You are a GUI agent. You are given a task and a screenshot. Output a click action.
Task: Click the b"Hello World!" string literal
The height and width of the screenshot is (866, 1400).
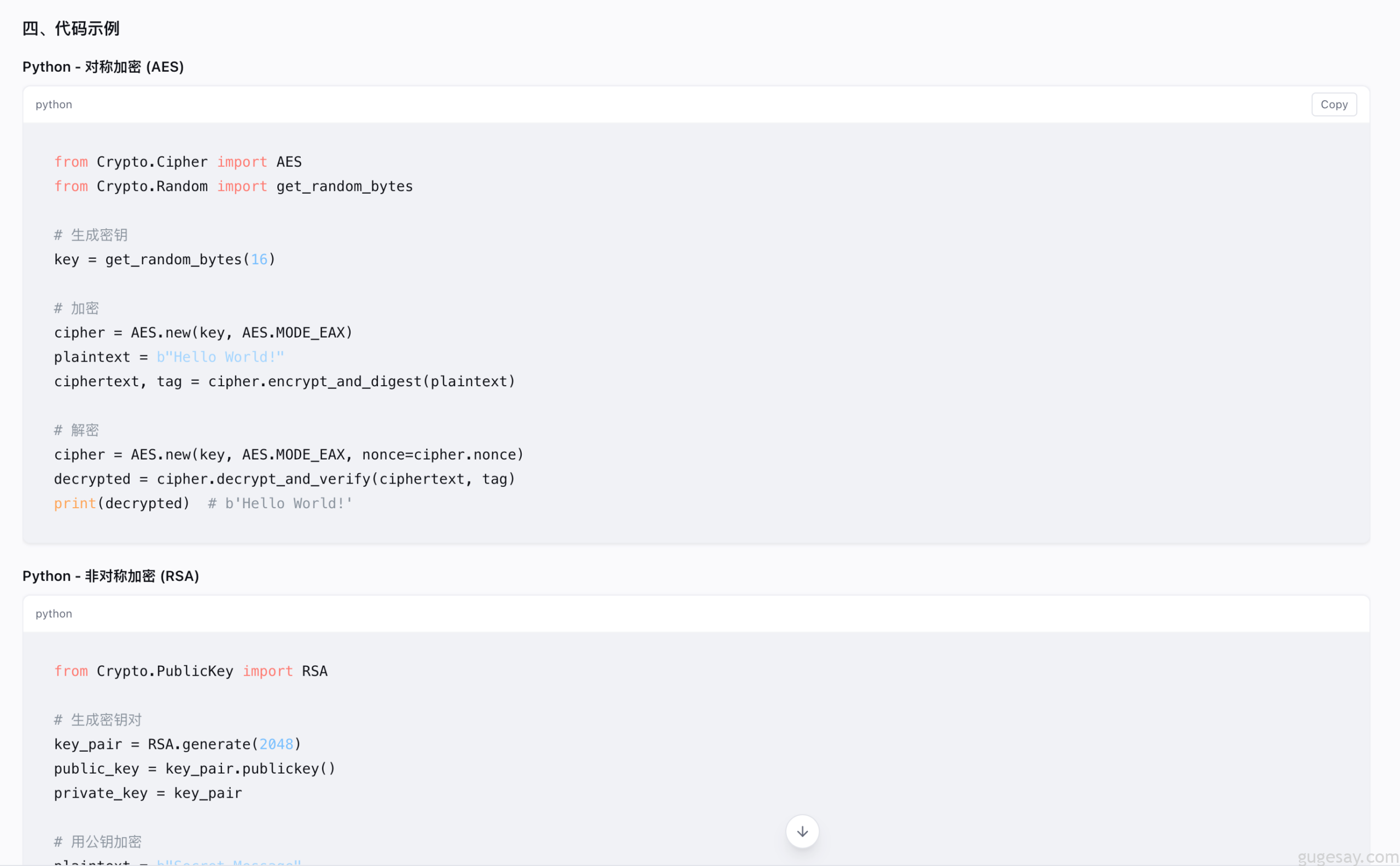coord(220,357)
